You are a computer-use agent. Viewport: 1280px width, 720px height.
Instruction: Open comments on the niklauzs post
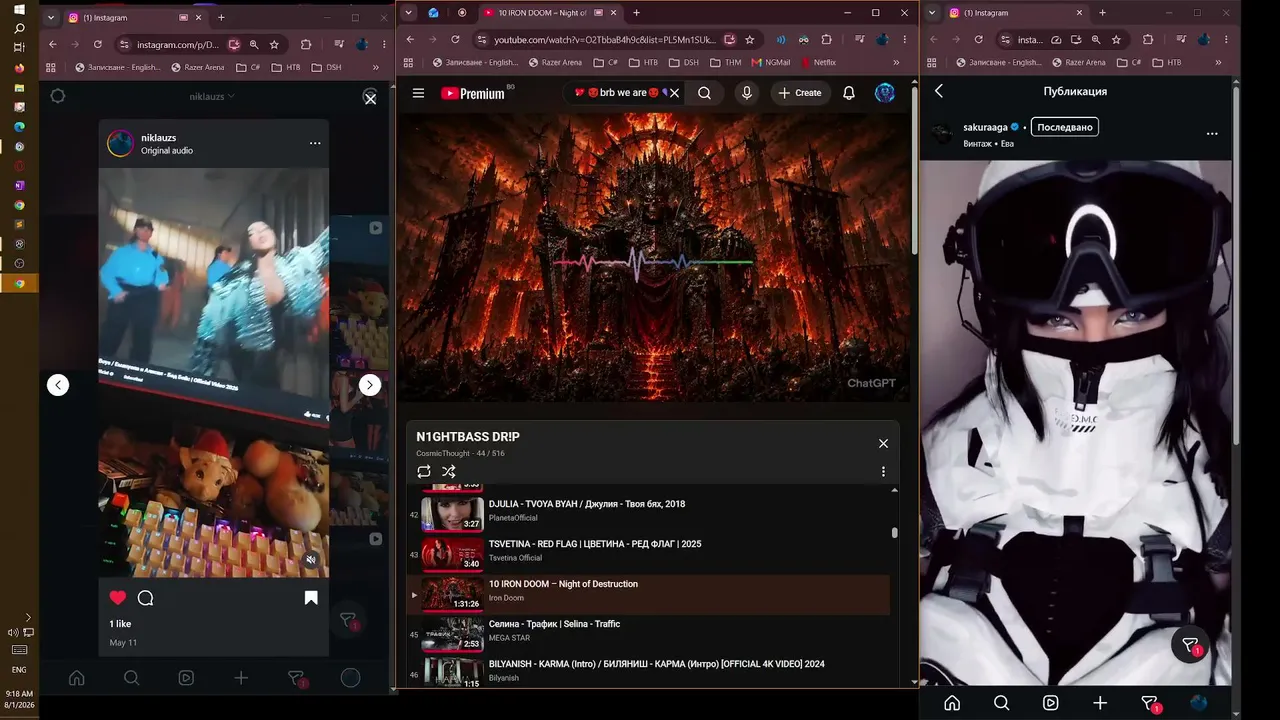pos(145,598)
